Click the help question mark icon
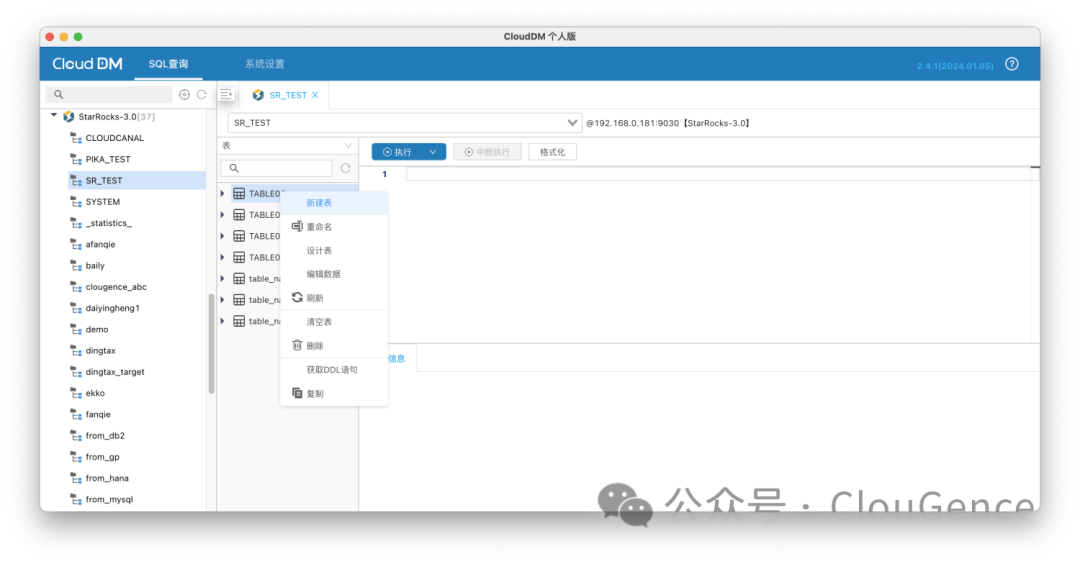The height and width of the screenshot is (564, 1080). click(x=1011, y=64)
